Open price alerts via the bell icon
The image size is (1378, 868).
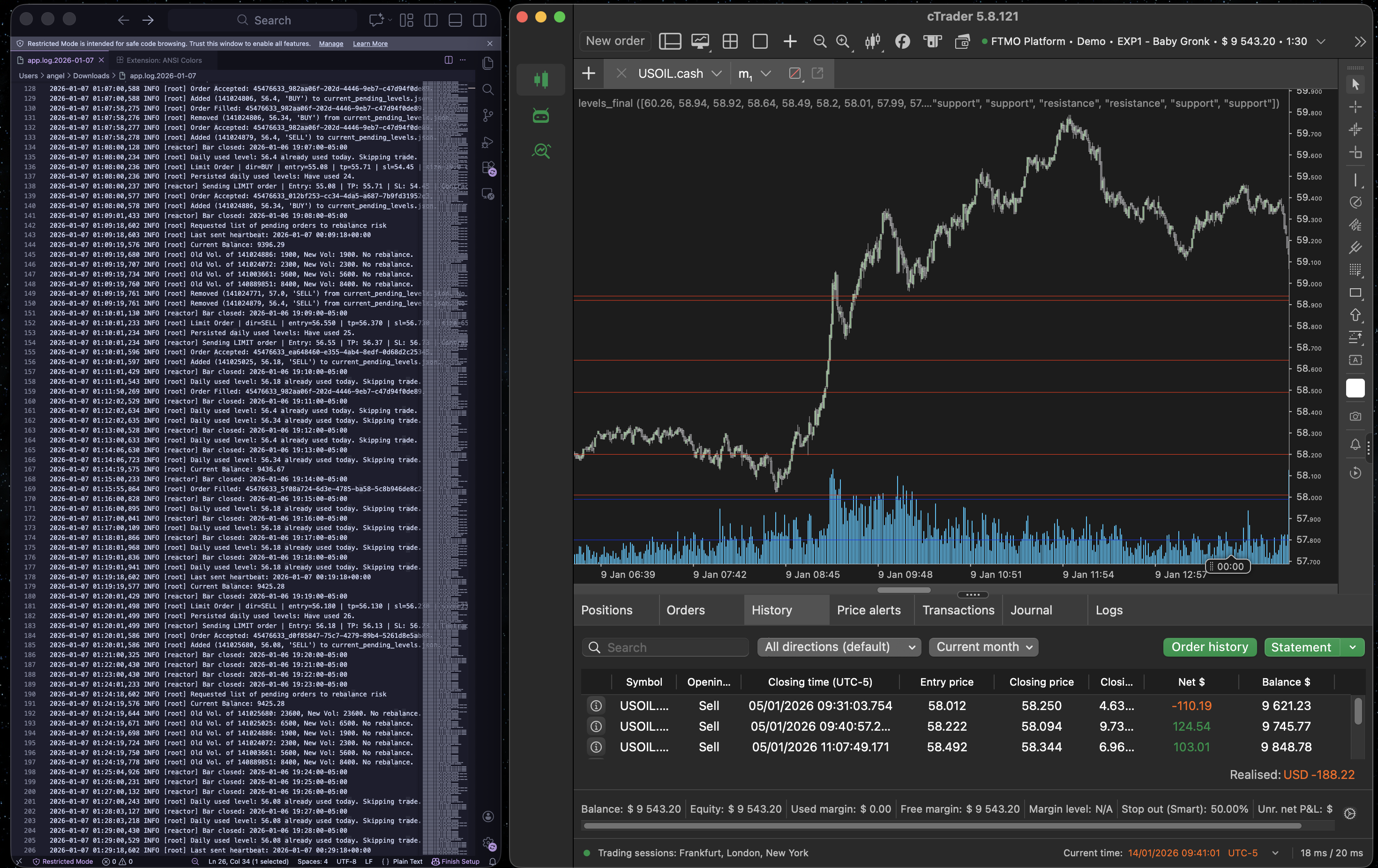(1355, 446)
